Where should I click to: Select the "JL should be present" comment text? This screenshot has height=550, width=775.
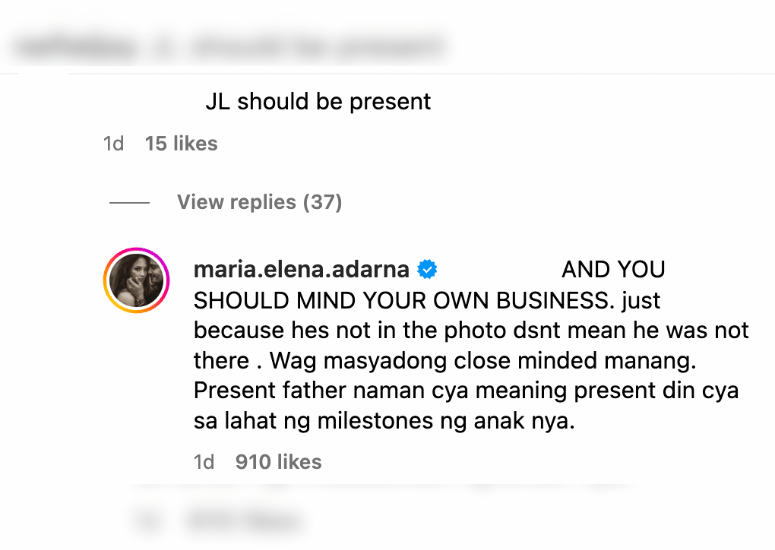318,102
